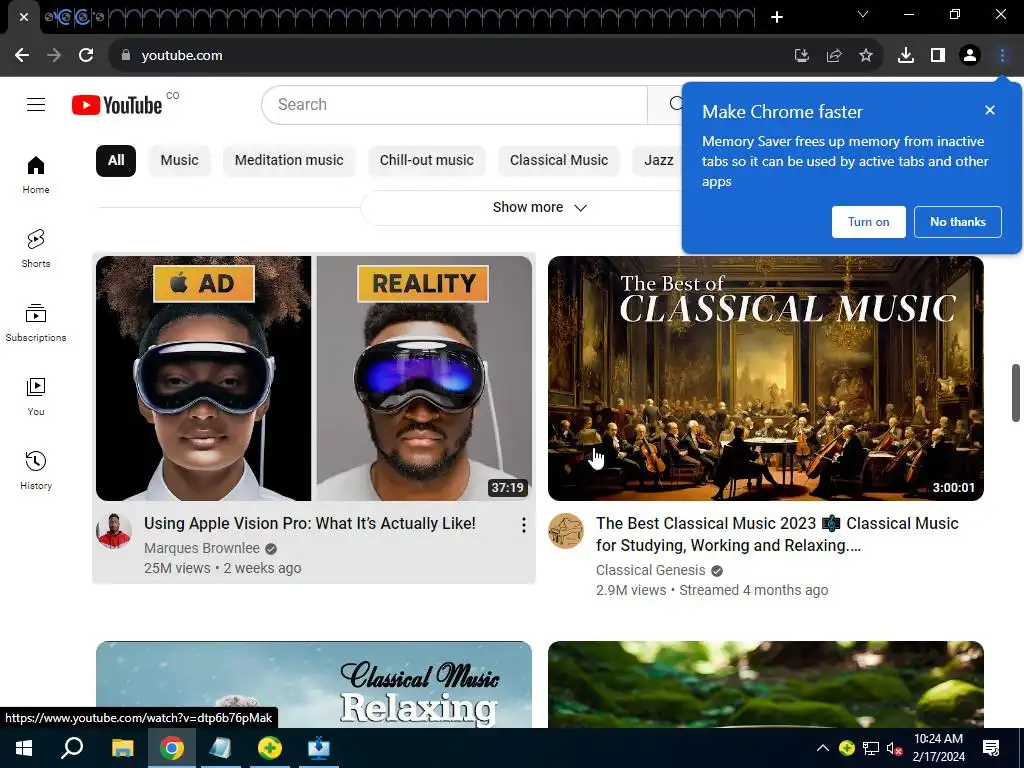Screen dimensions: 1024x768
Task: Click the page vertical scrollbar thumb
Action: [1016, 392]
